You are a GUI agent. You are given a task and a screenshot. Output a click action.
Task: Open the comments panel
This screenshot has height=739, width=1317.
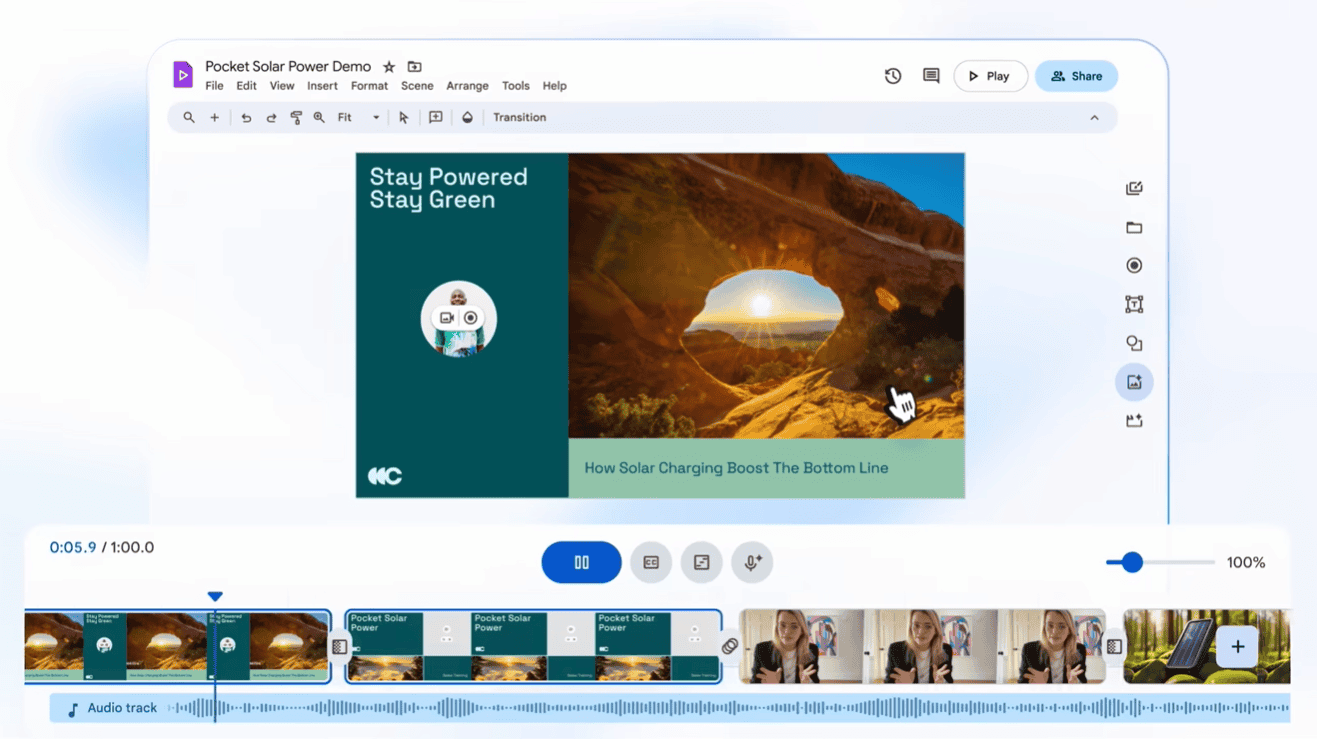click(x=931, y=75)
